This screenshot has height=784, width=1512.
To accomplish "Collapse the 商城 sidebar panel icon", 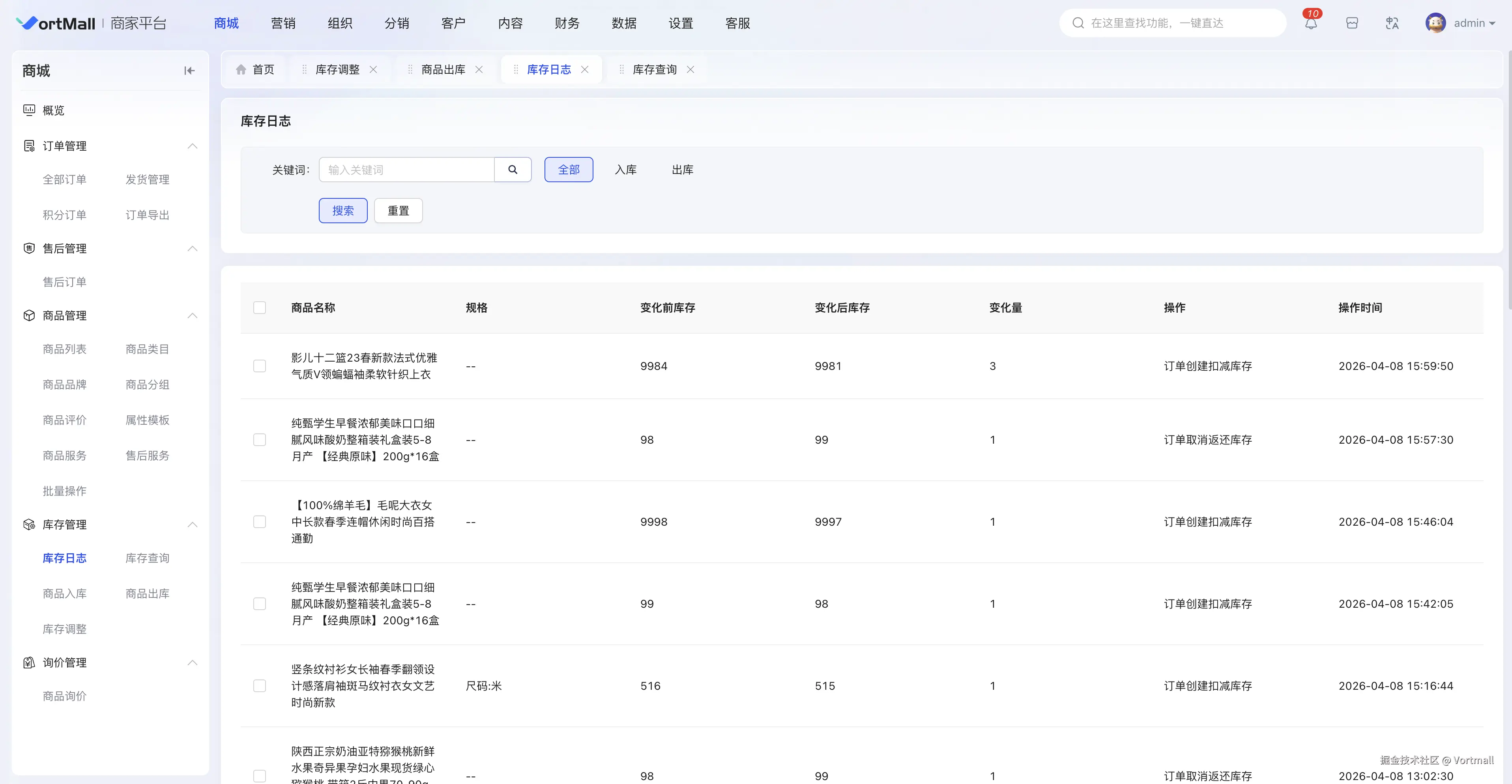I will tap(189, 71).
